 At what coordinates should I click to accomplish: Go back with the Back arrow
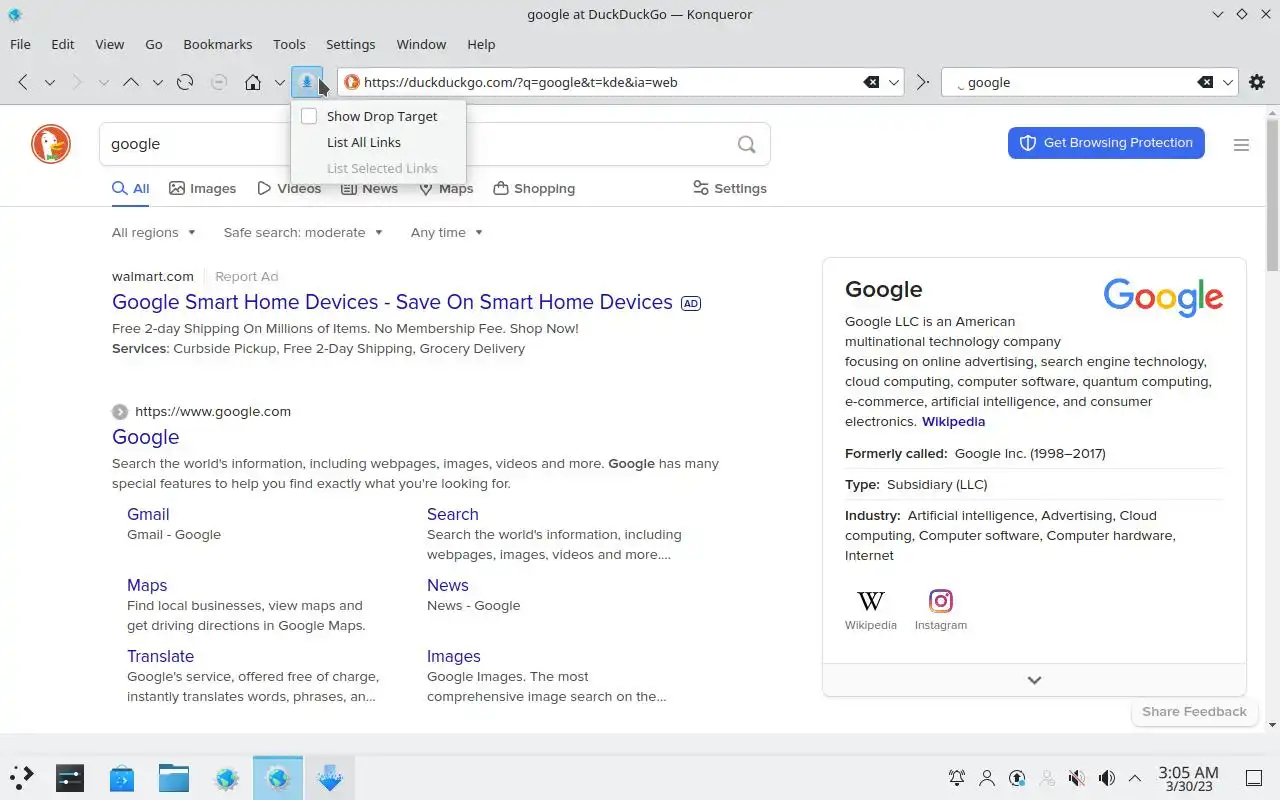pos(23,82)
